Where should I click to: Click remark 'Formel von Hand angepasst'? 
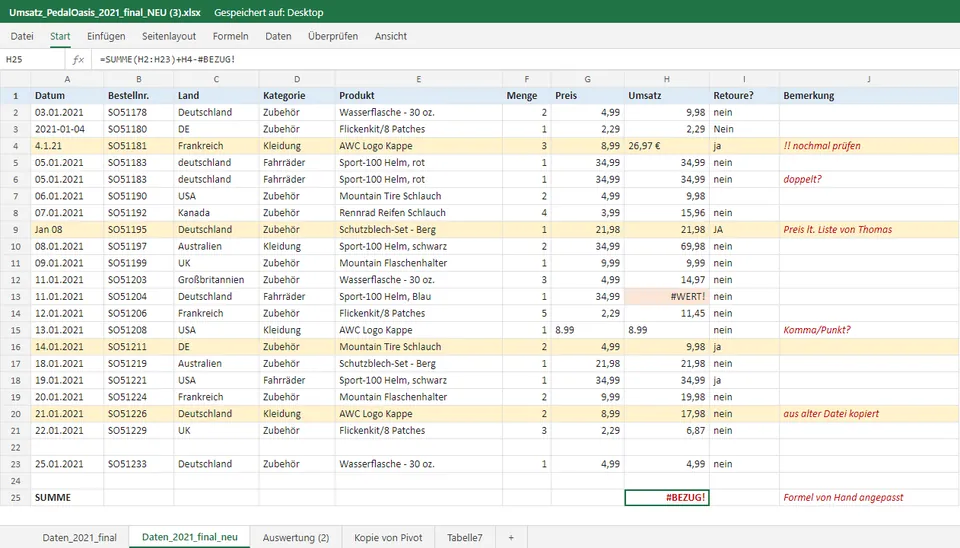point(843,498)
